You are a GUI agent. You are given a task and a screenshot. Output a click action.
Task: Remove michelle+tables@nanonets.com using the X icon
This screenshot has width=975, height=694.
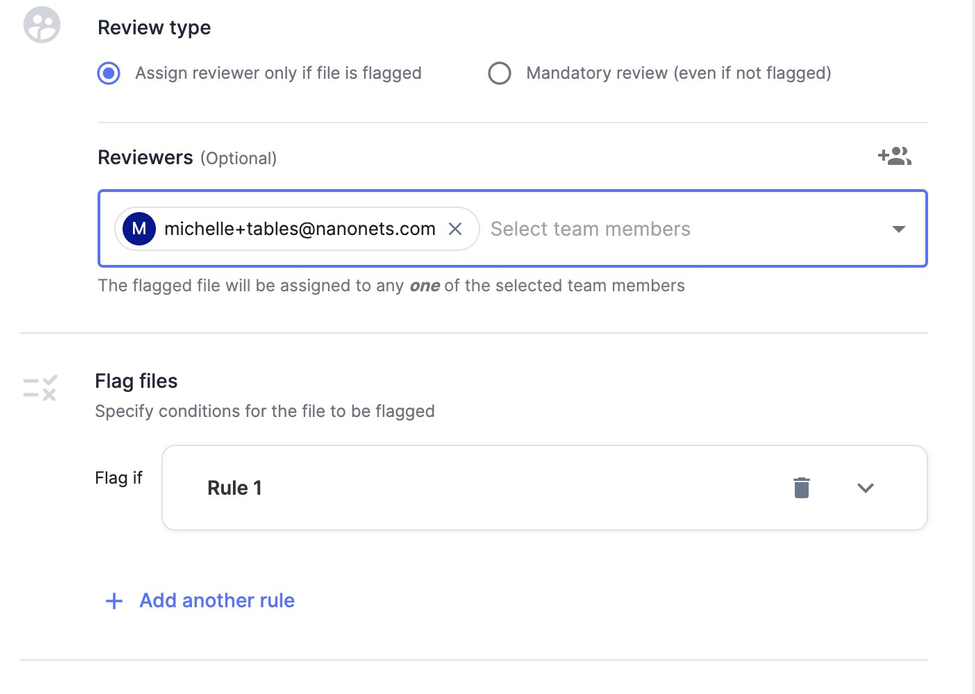(455, 228)
